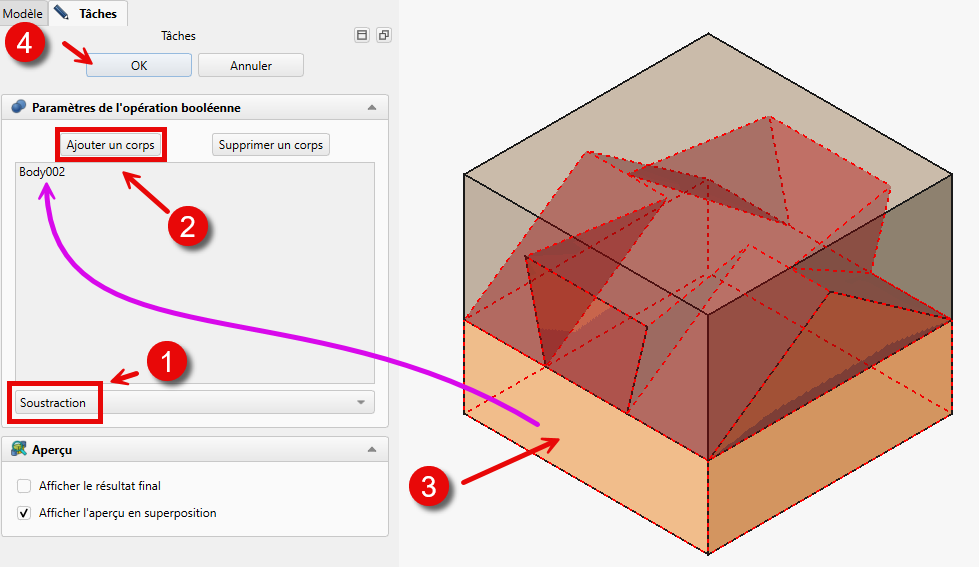This screenshot has width=979, height=567.
Task: Uncheck 'Afficher l'aperçu en superposition' checkbox
Action: pos(24,513)
